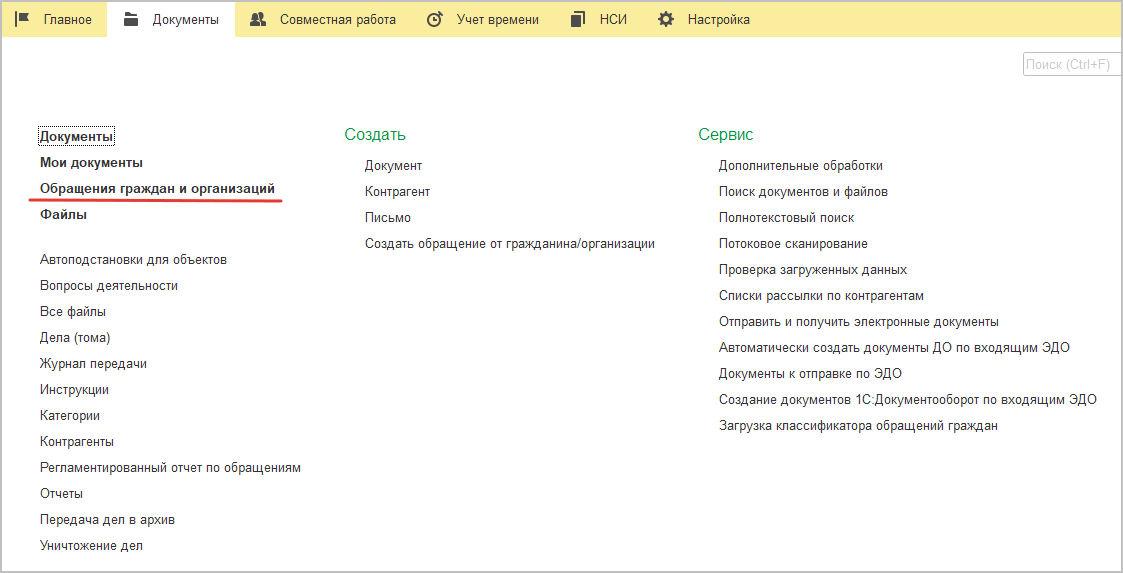Viewport: 1123px width, 573px height.
Task: Switch to the Главное section tab
Action: (67, 19)
